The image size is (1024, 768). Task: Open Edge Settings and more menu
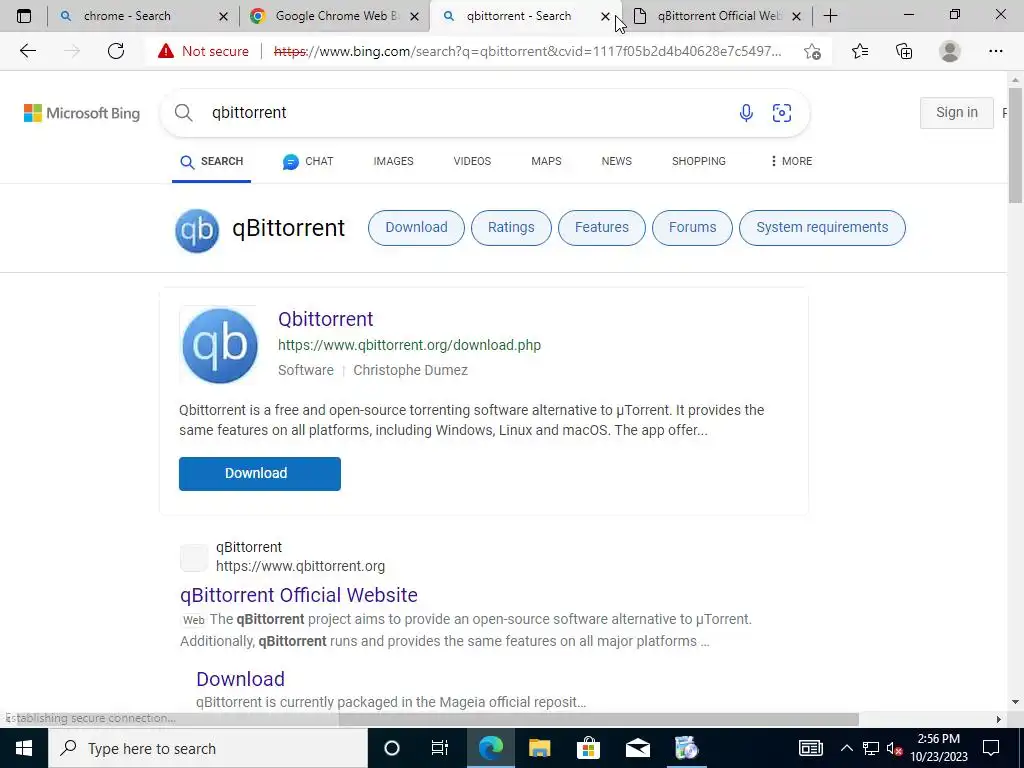(x=995, y=51)
